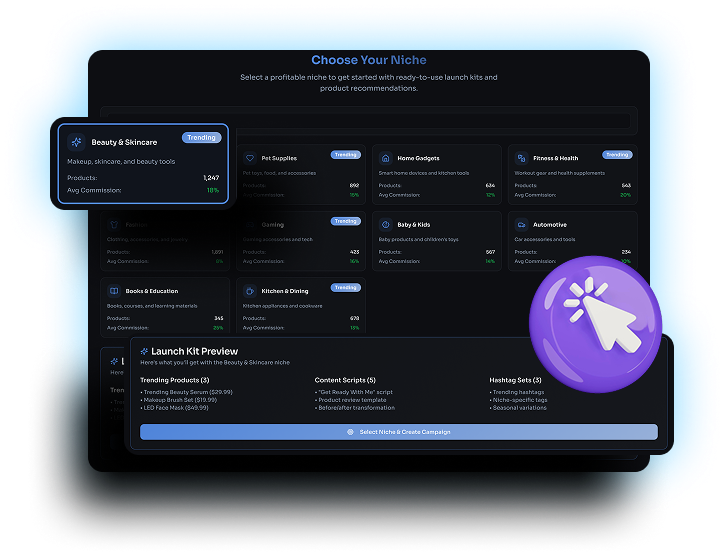Image resolution: width=724 pixels, height=555 pixels.
Task: Click the empty search bar under the heading
Action: [368, 120]
